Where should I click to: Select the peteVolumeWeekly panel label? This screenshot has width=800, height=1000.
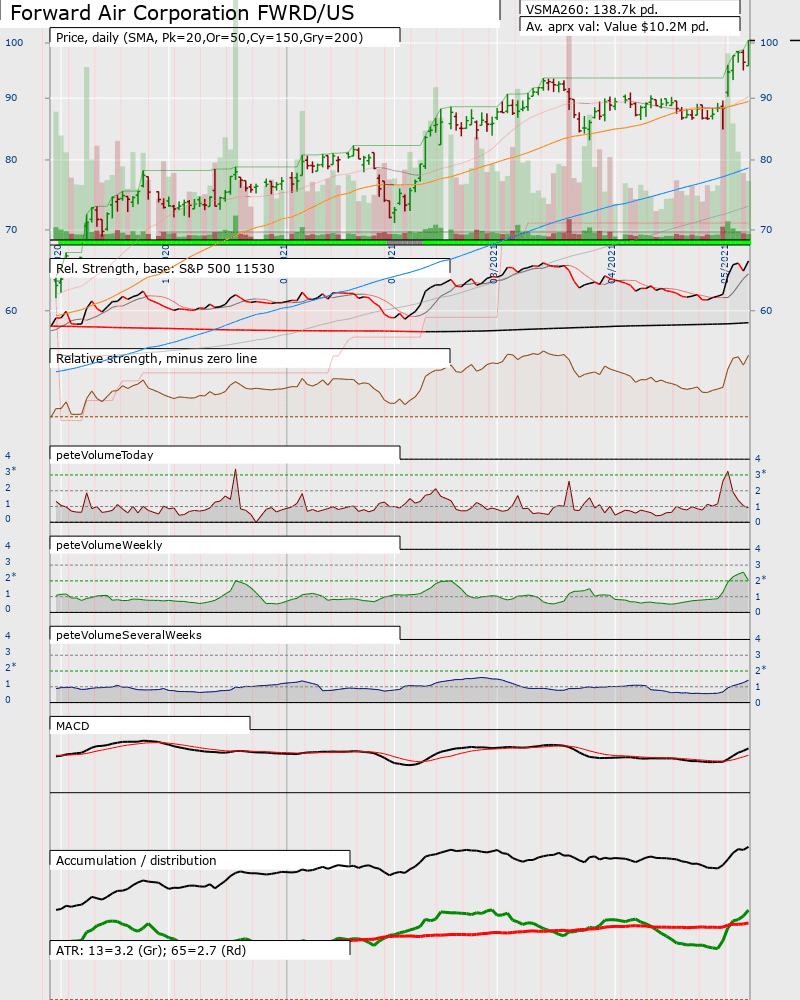109,545
